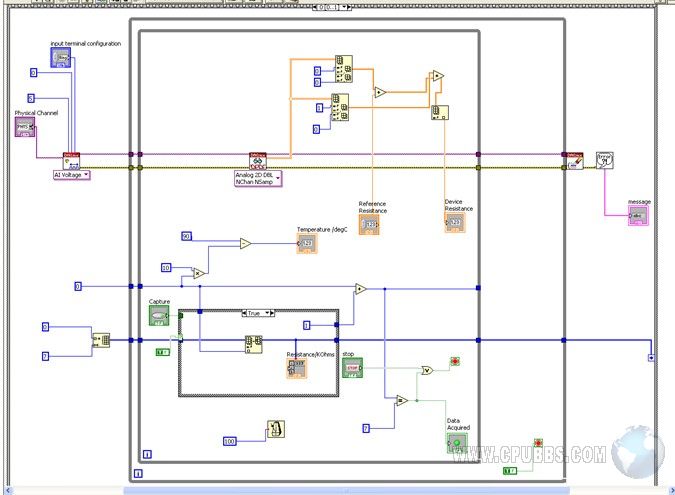The width and height of the screenshot is (675, 495).
Task: Click the DAQmx Create Channel VI above AI Voltage
Action: 71,161
